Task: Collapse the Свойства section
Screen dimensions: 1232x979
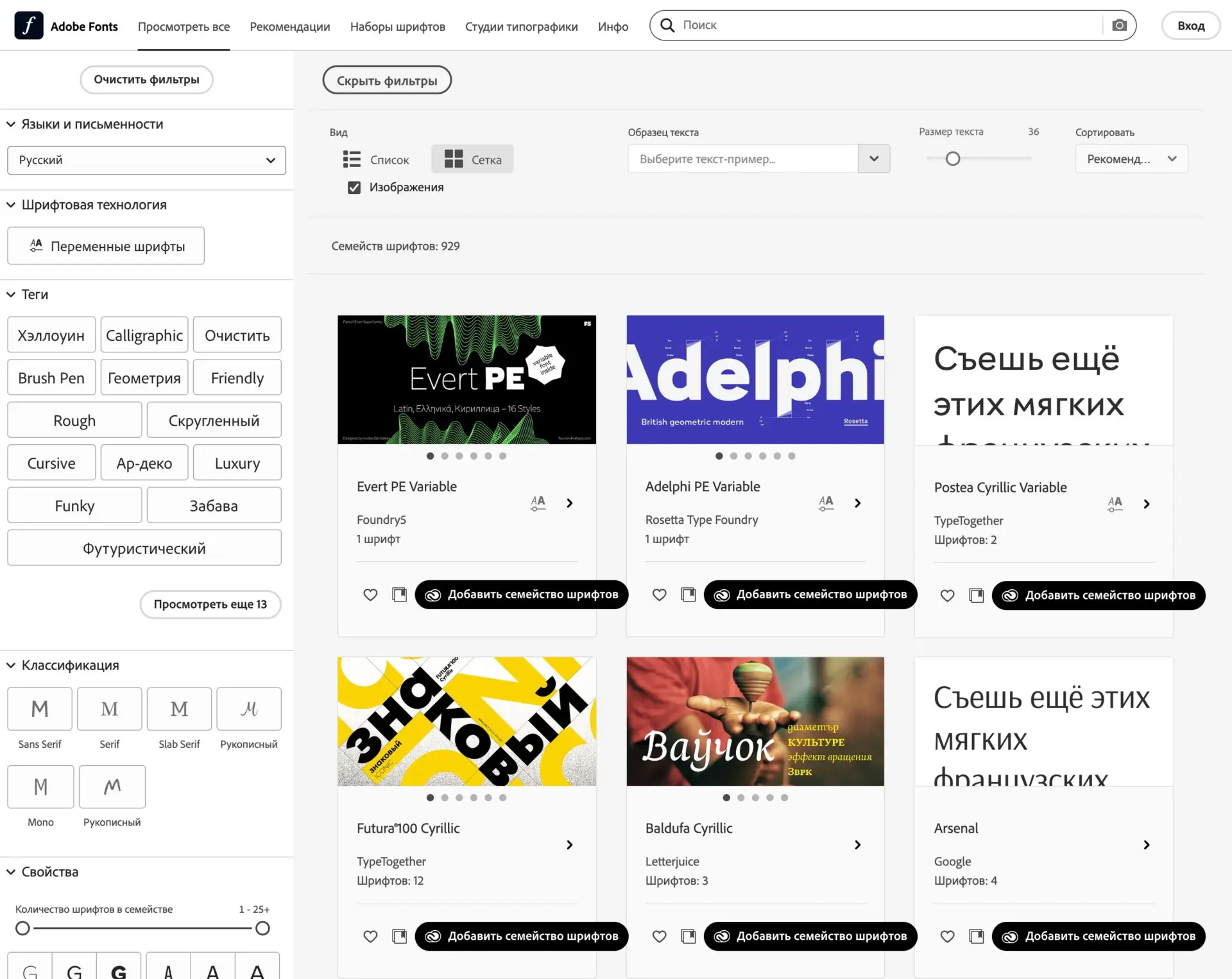Action: (x=11, y=872)
